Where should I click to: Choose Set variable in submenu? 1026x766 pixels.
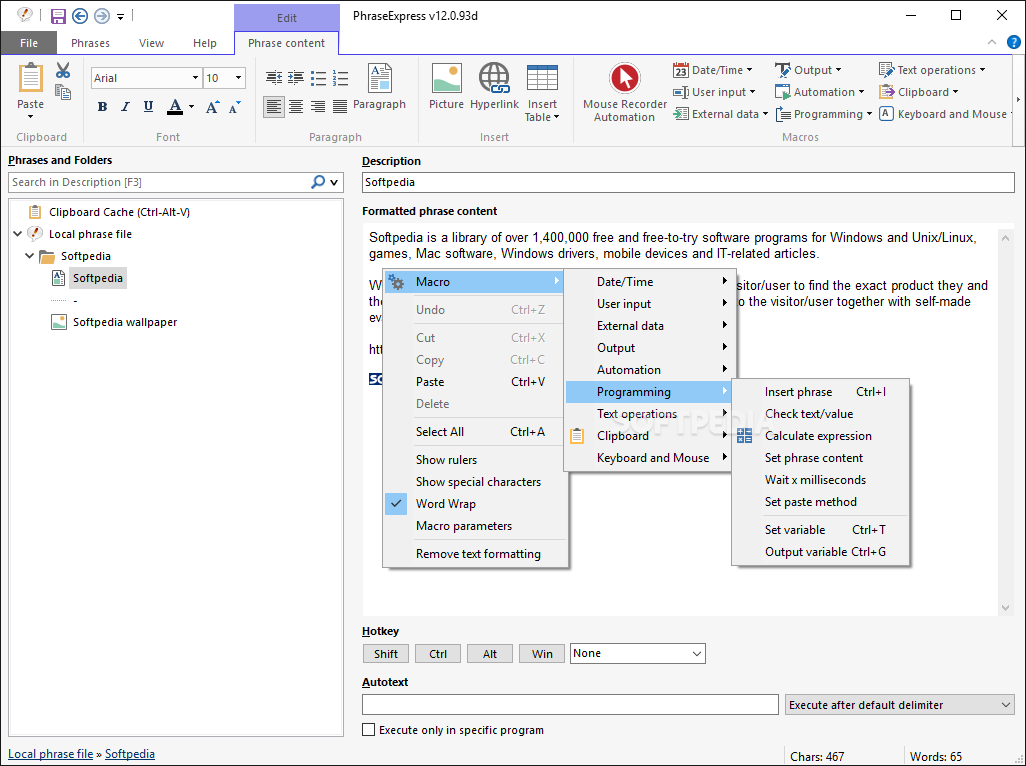pos(821,530)
